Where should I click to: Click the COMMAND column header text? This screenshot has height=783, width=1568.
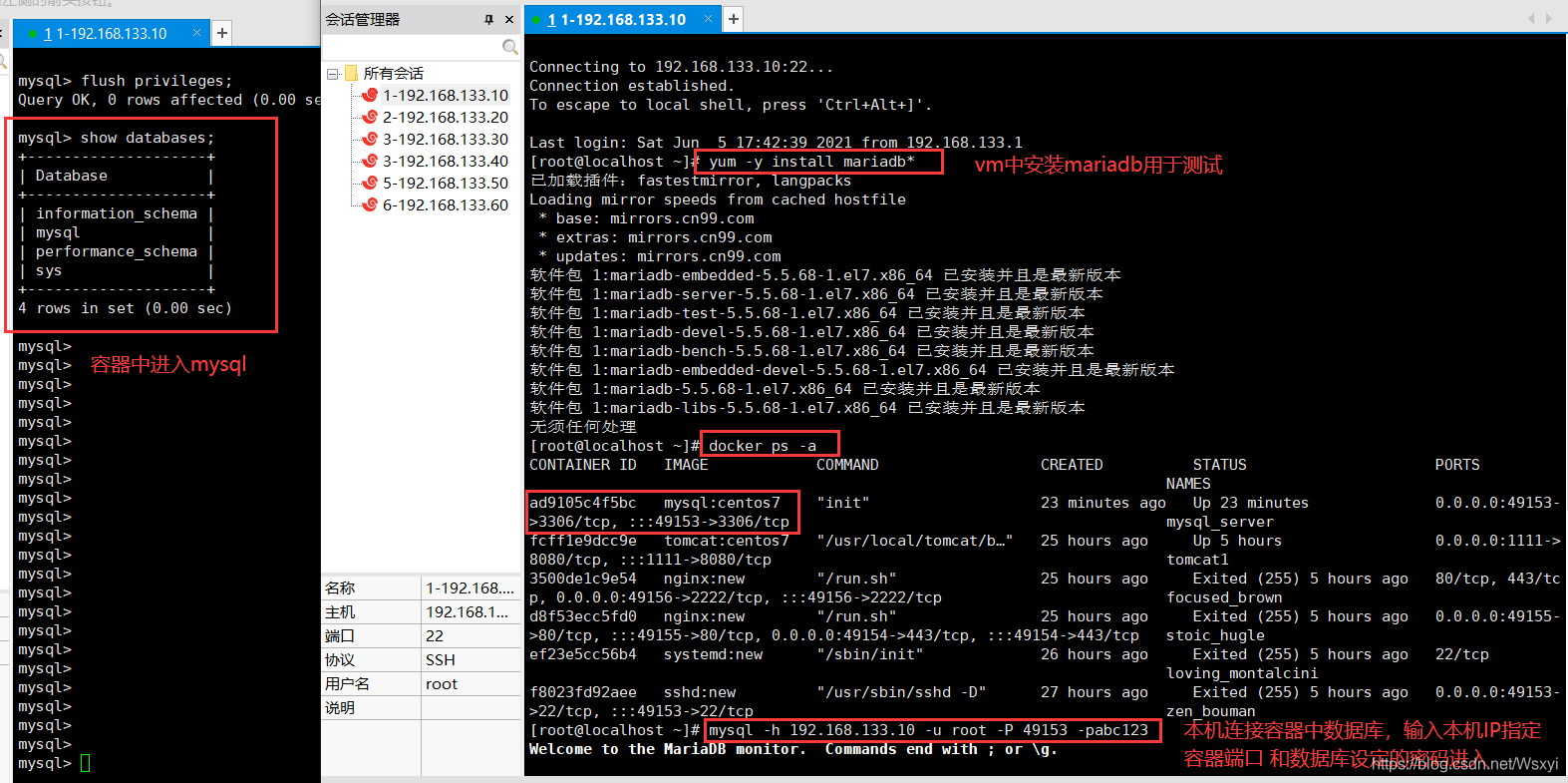847,465
